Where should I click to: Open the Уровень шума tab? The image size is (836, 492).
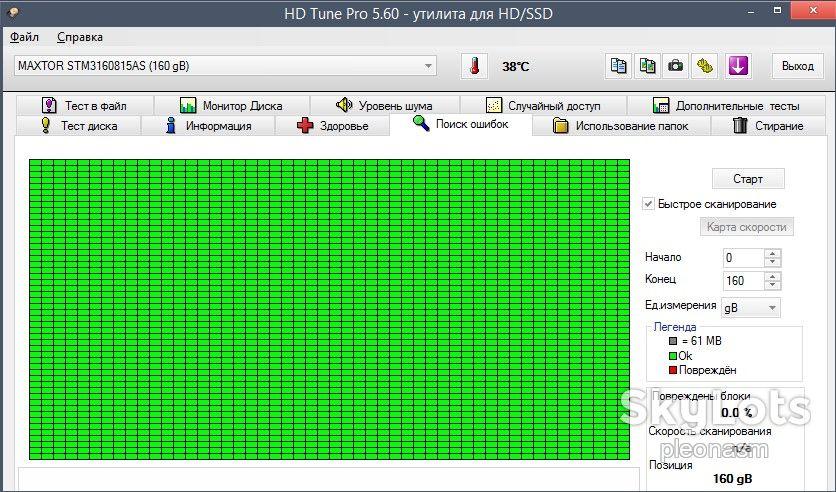pyautogui.click(x=384, y=106)
